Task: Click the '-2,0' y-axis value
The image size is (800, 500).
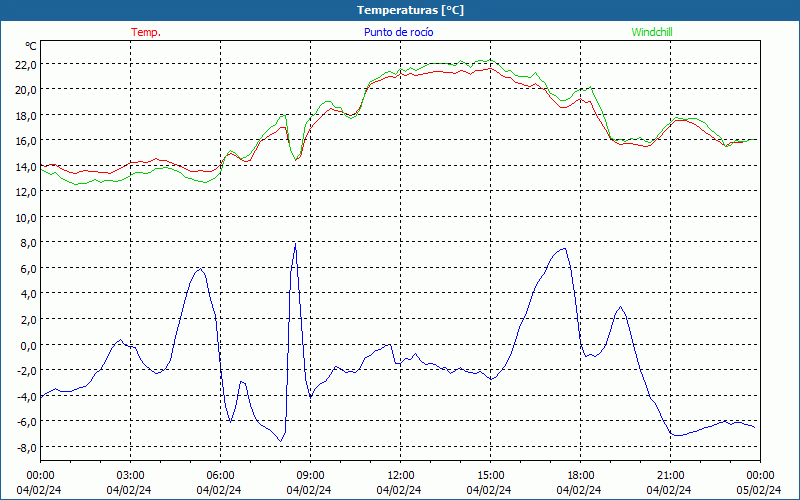Action: pyautogui.click(x=27, y=370)
